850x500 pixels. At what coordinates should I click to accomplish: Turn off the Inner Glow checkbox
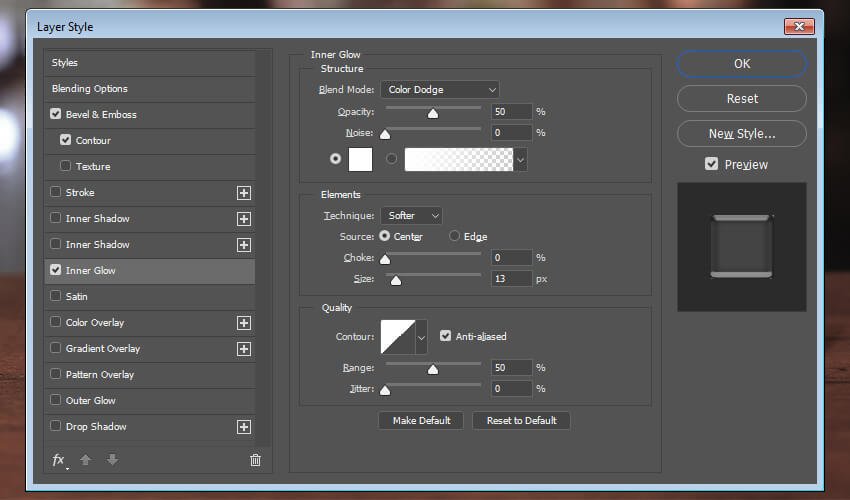(x=55, y=270)
